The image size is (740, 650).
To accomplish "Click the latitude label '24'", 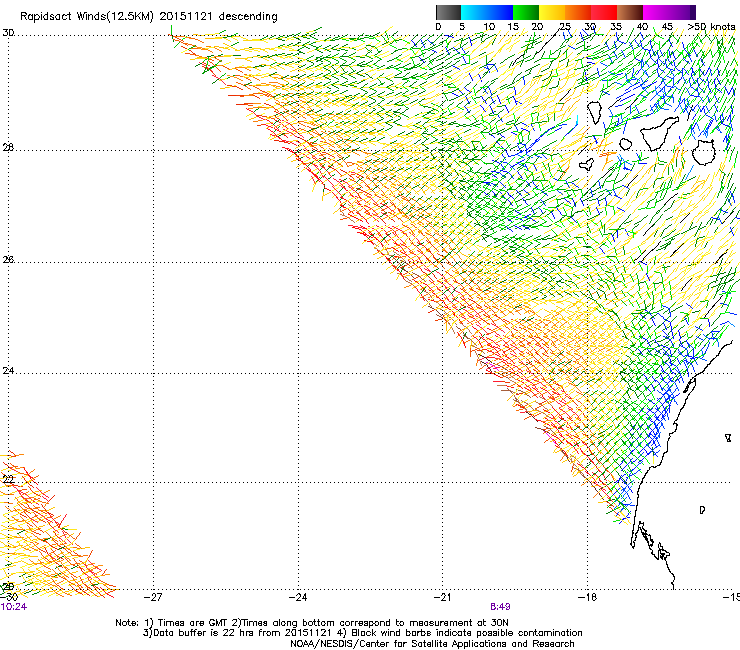I will point(8,371).
